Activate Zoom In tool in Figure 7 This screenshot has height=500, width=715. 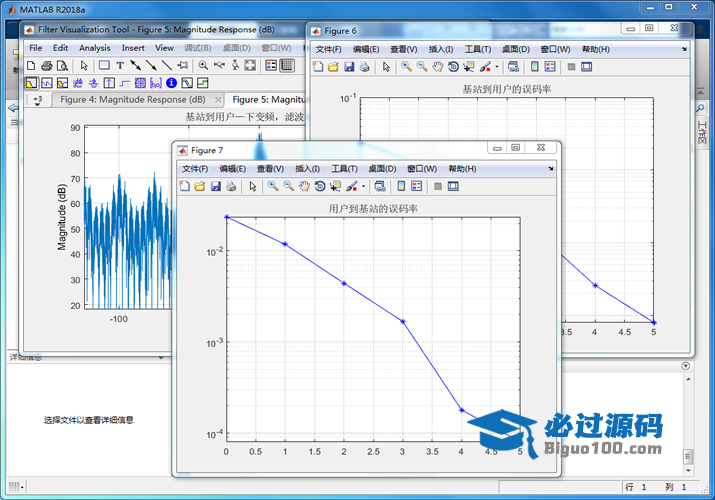(x=273, y=186)
